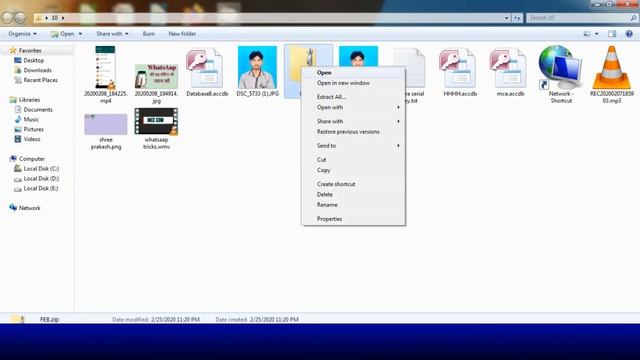Click the 10 folder in address breadcrumb
Screen dimensions: 640x360
point(54,18)
